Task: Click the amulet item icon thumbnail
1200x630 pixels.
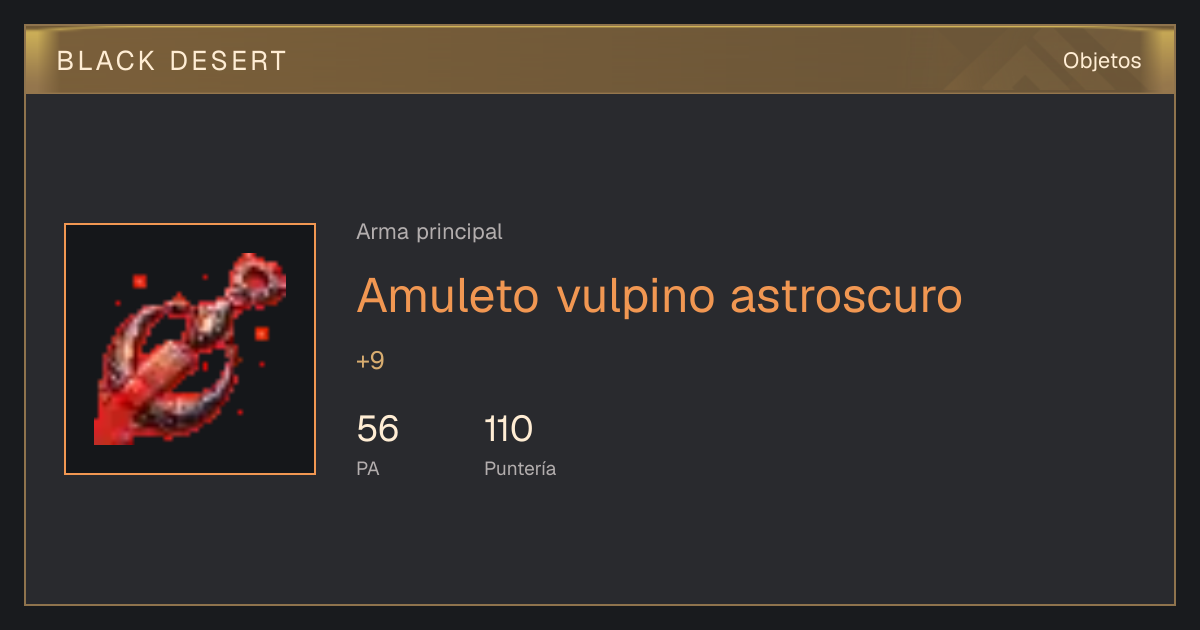Action: click(190, 349)
